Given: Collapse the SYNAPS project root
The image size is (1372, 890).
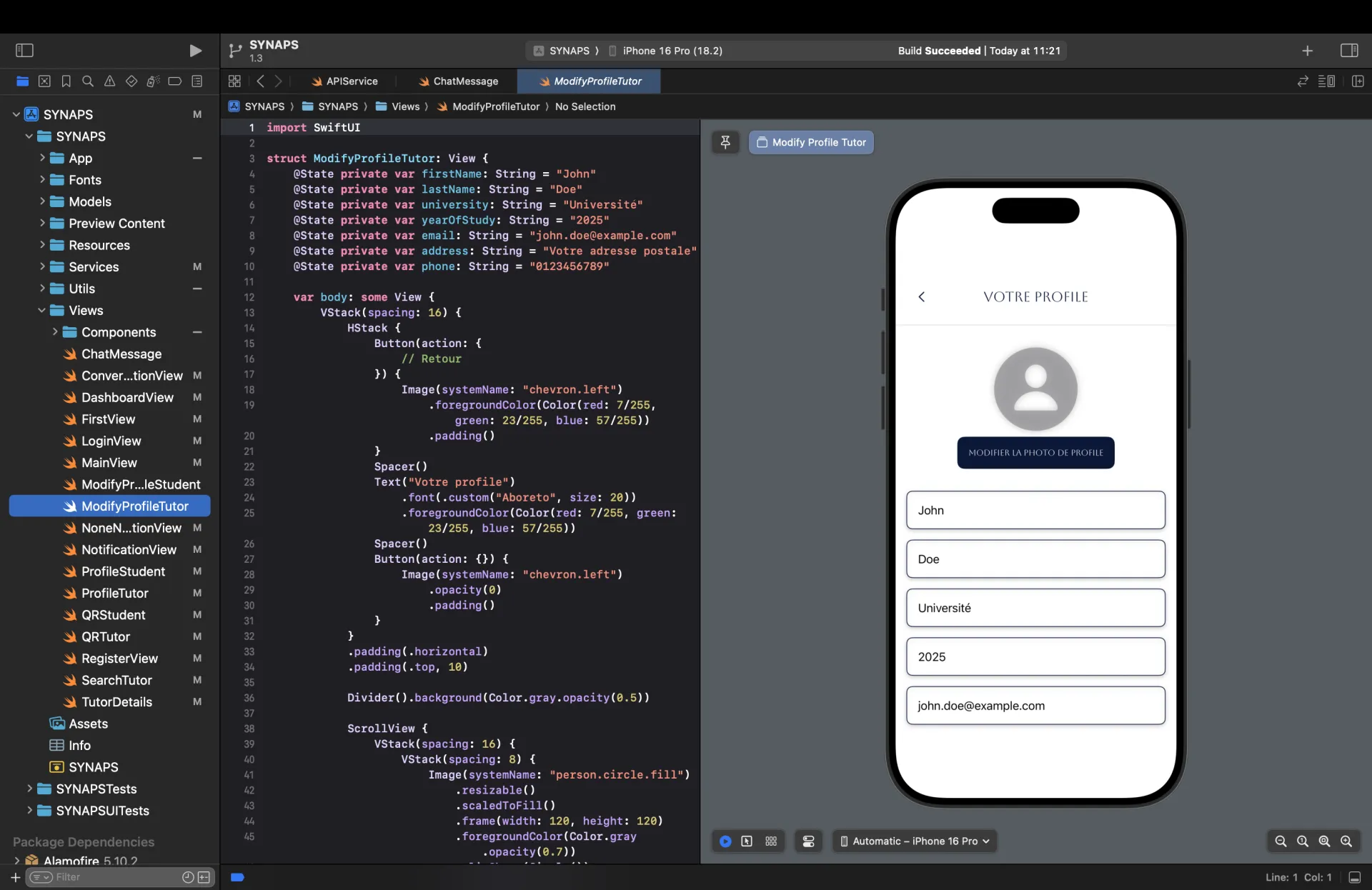Looking at the screenshot, I should [x=16, y=114].
